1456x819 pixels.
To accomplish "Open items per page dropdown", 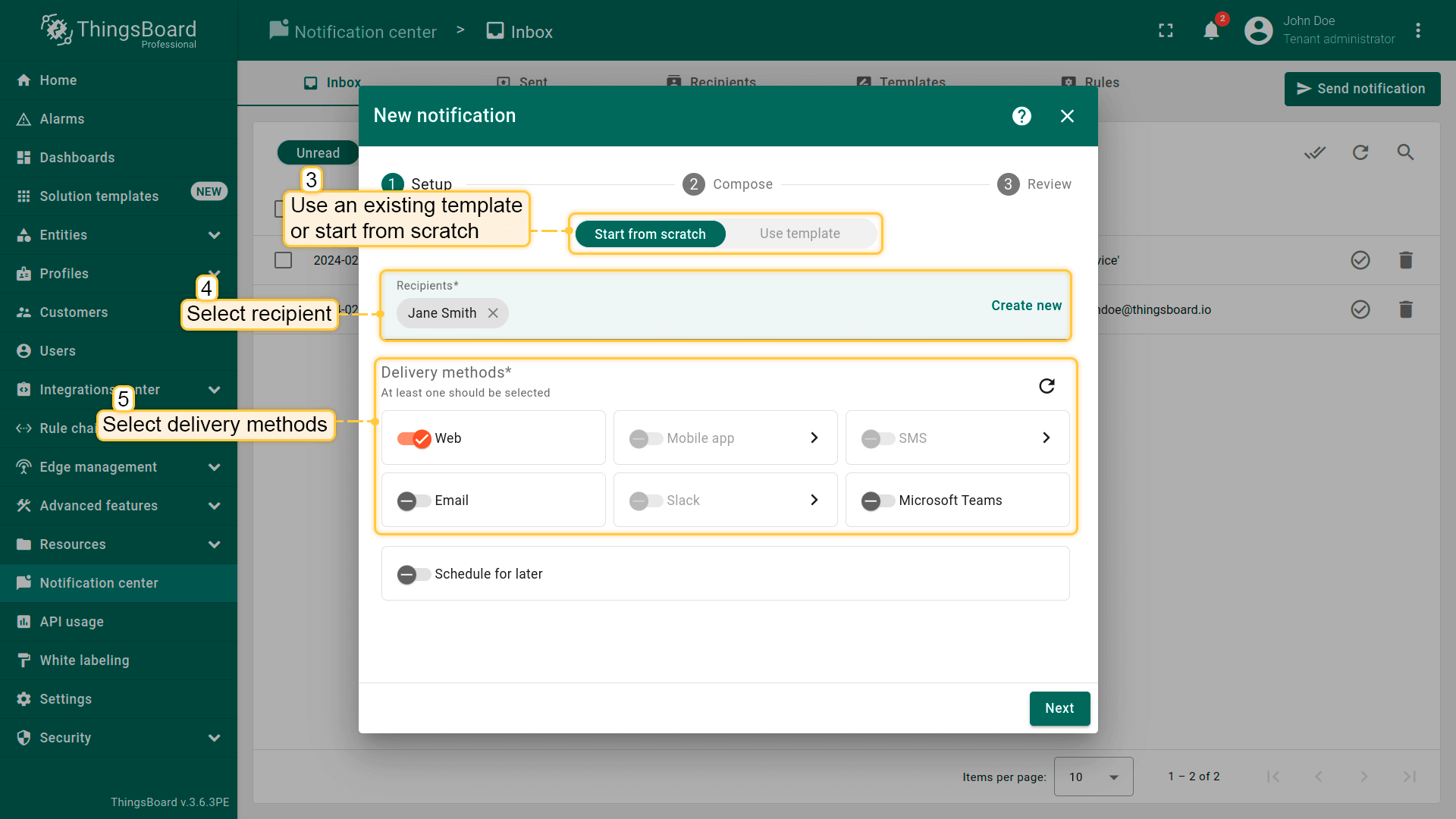I will tap(1093, 777).
